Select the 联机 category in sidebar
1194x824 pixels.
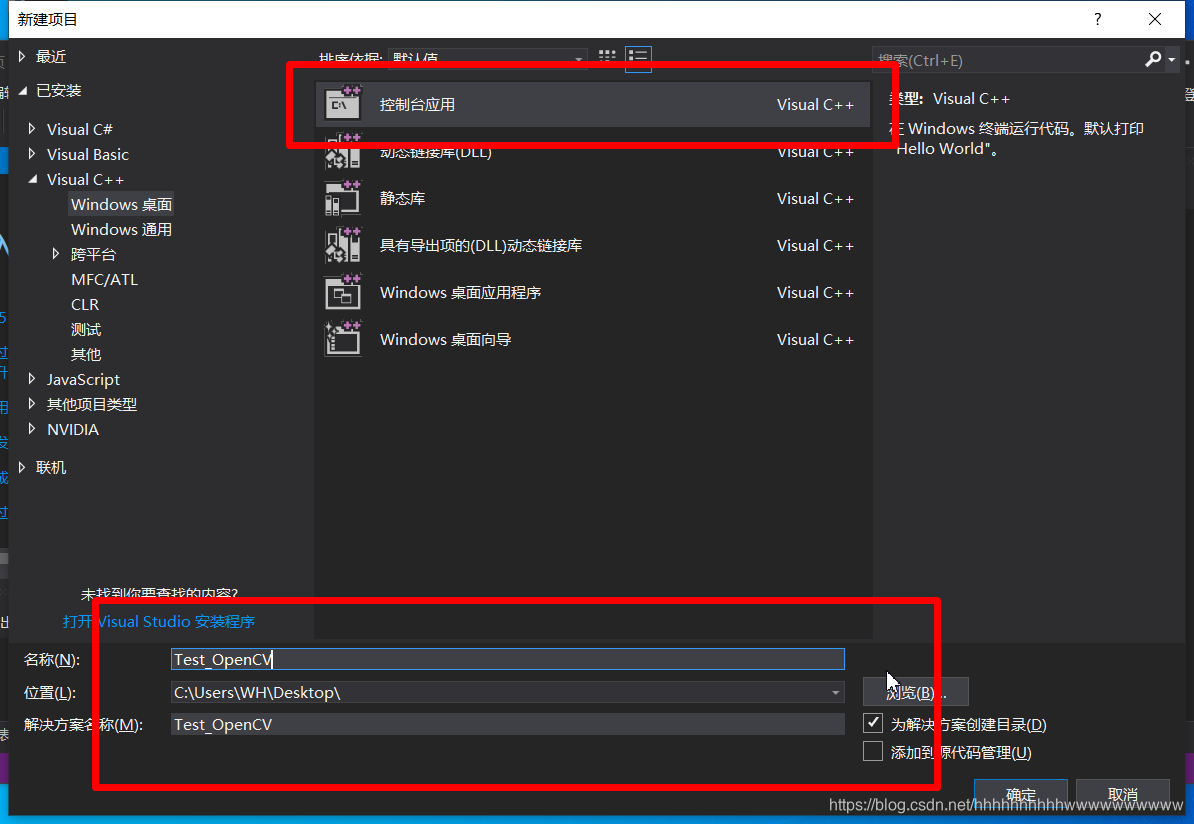point(50,466)
